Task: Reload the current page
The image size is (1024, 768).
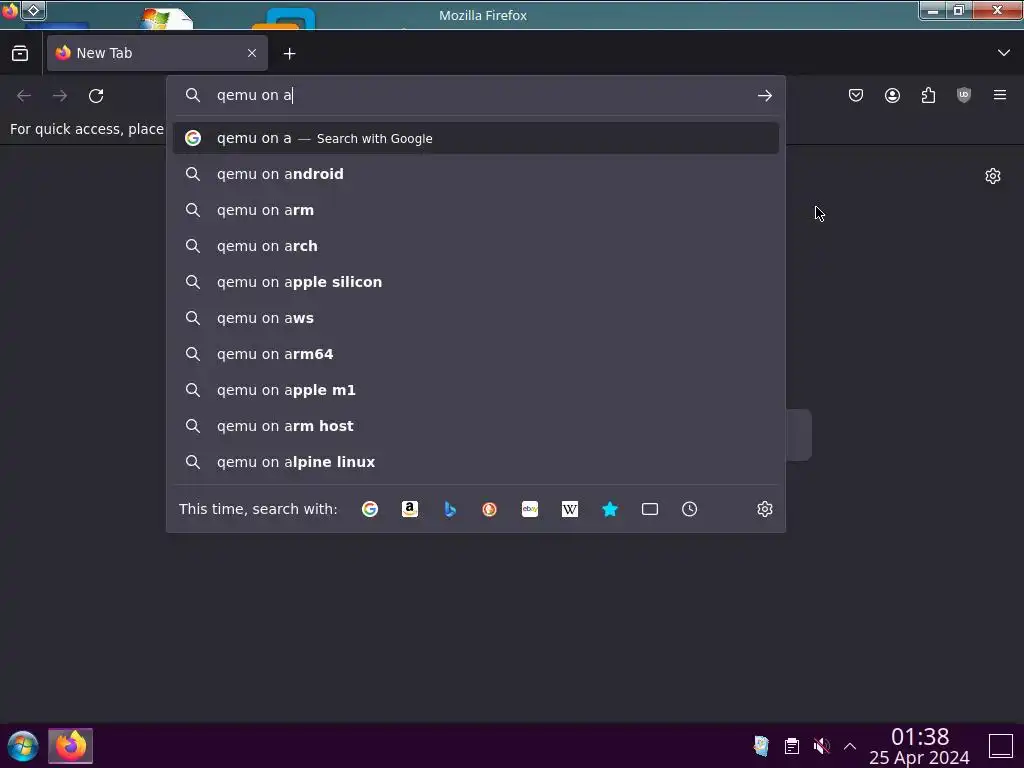Action: click(96, 96)
